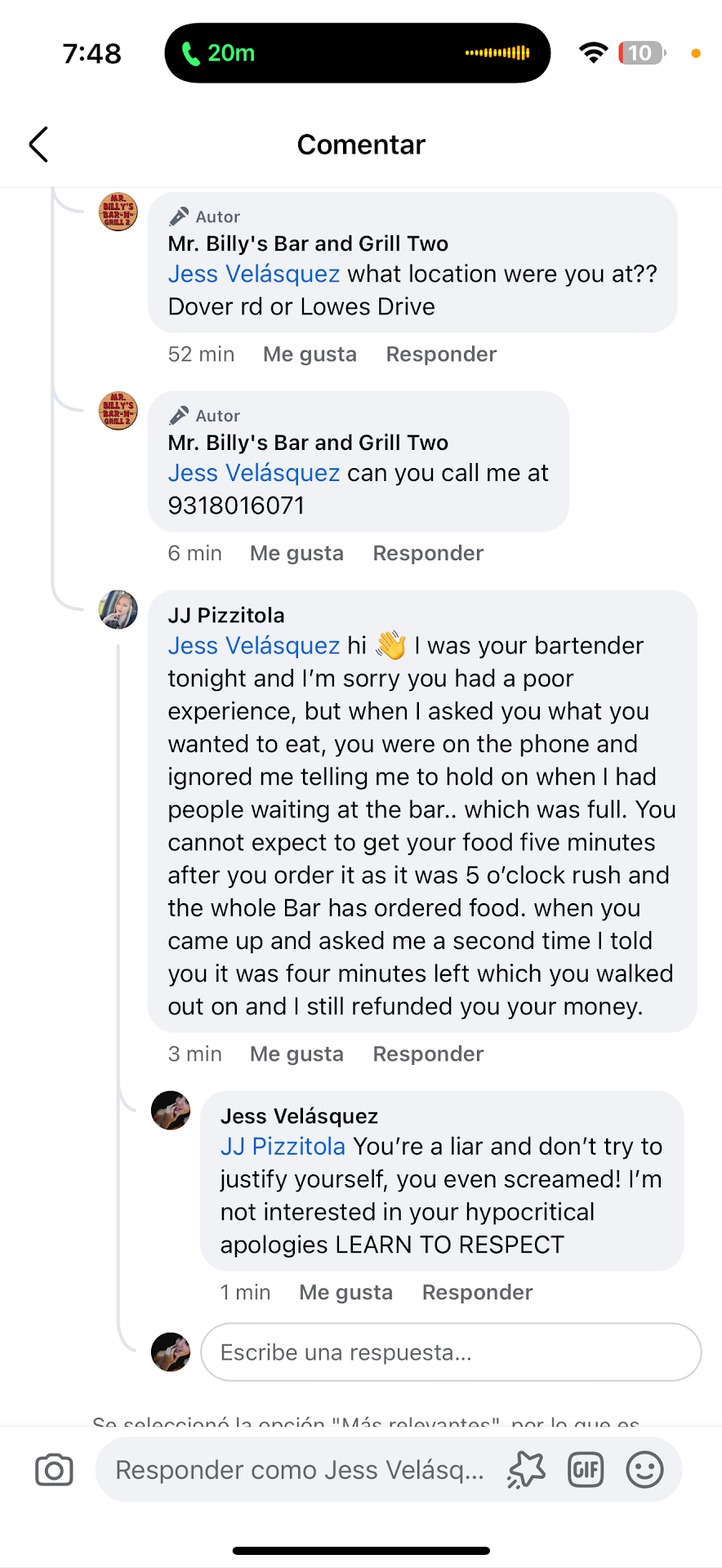The width and height of the screenshot is (722, 1568).
Task: Like Jess Velásquez's 1 min reply
Action: tap(345, 1293)
